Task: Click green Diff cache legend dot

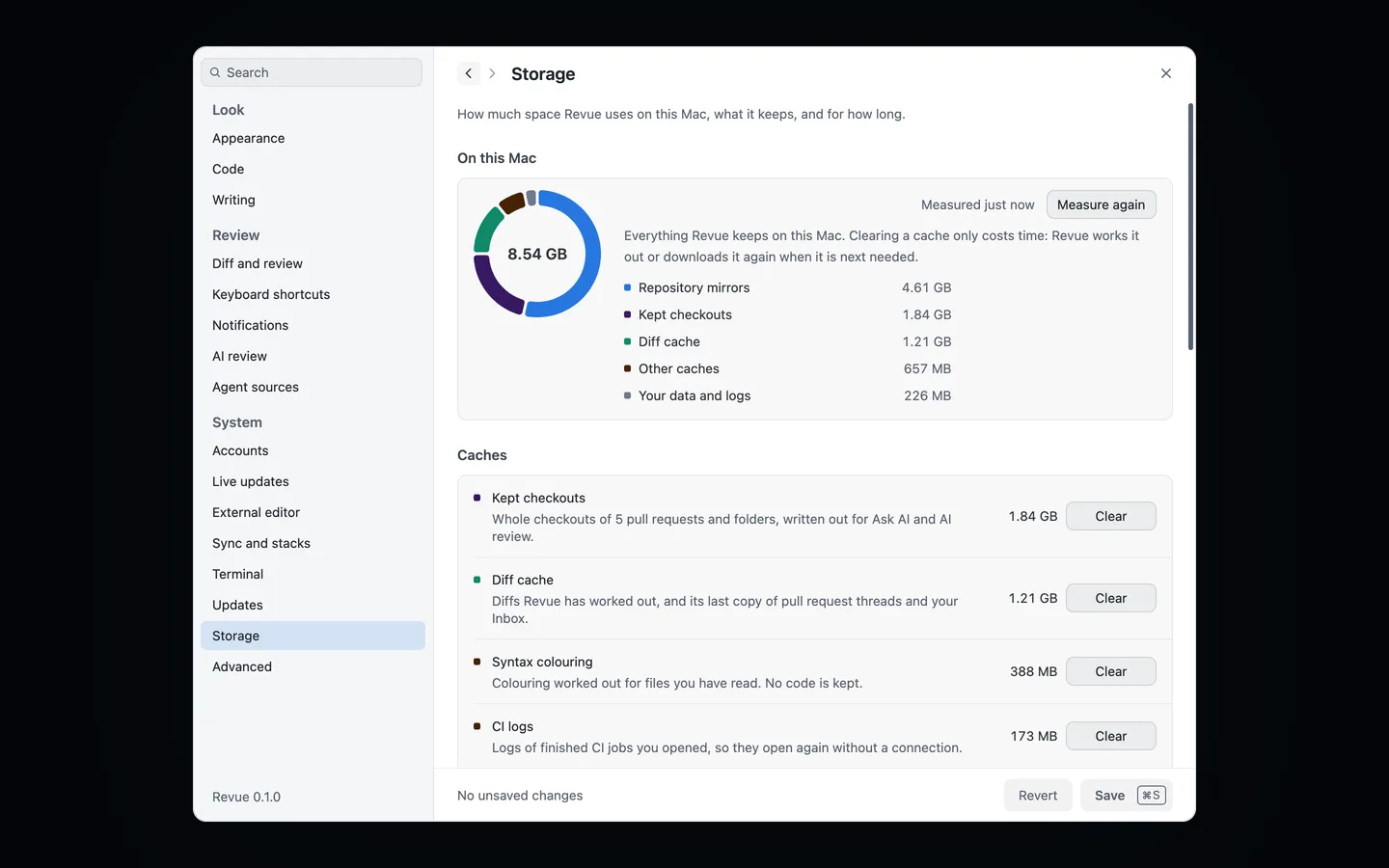Action: 627,341
